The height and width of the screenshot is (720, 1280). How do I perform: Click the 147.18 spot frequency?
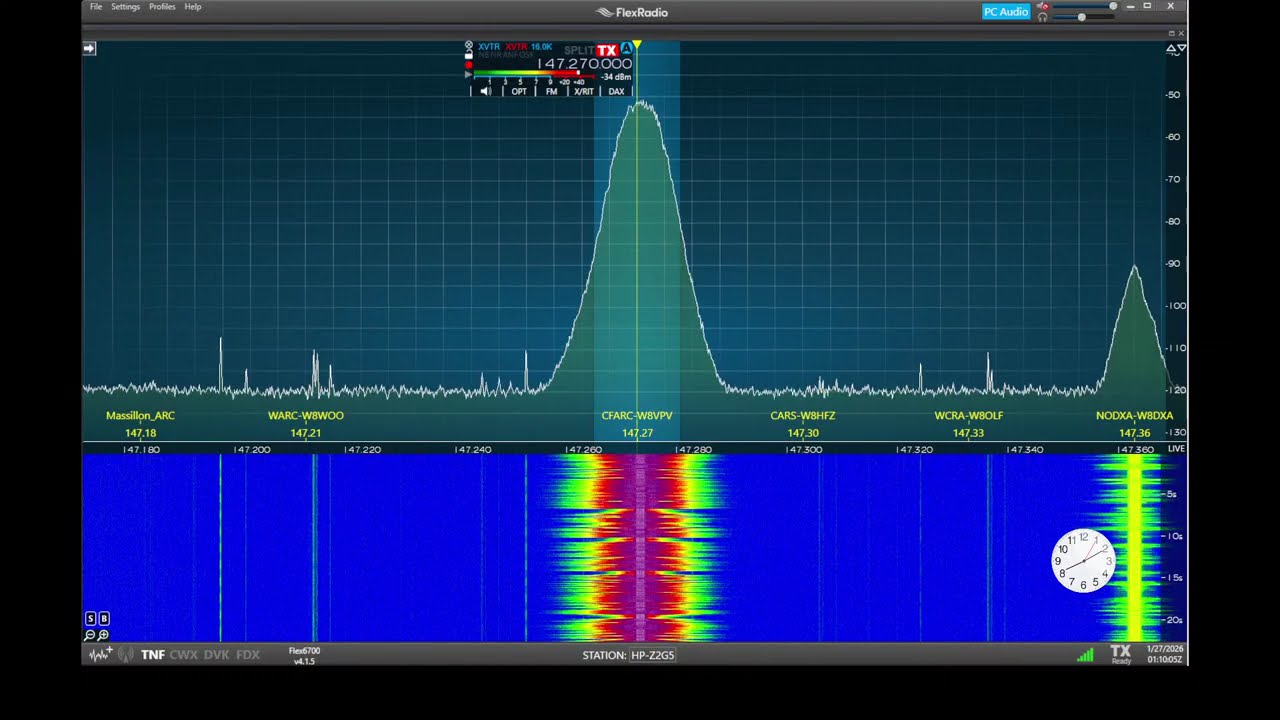[x=140, y=433]
